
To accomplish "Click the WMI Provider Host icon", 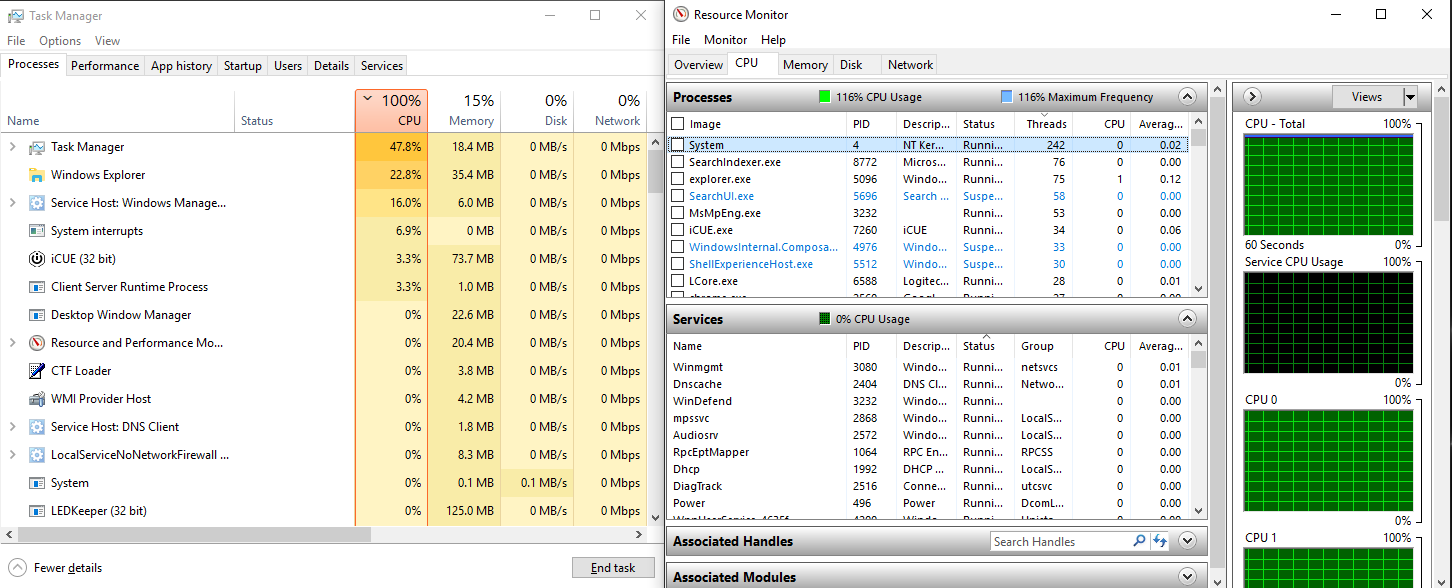I will 37,399.
